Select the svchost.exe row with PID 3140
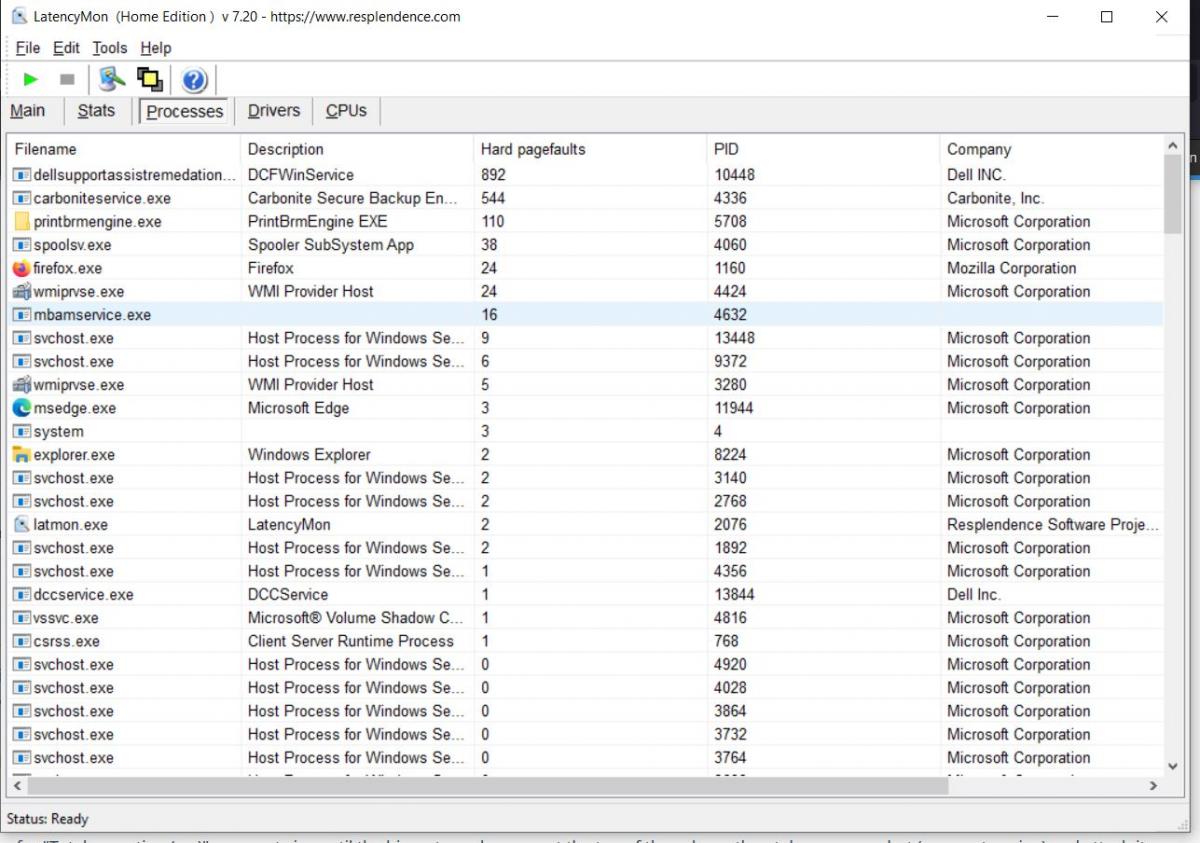The height and width of the screenshot is (843, 1200). pos(586,478)
